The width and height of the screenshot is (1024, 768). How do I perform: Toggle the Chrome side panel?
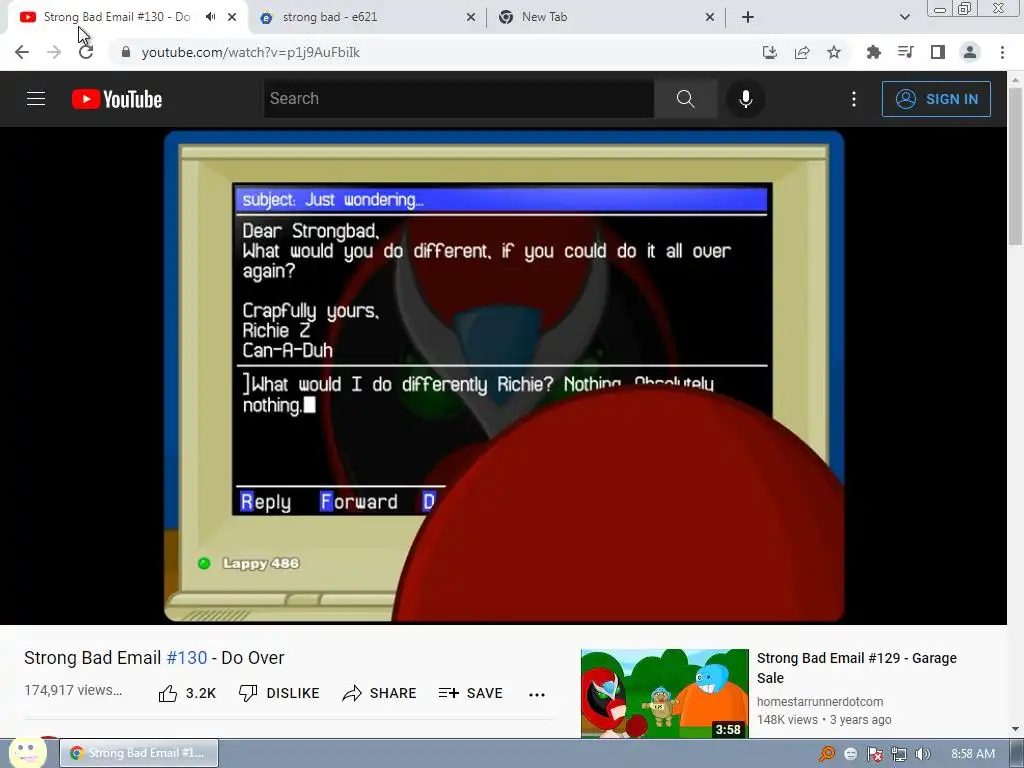(938, 52)
